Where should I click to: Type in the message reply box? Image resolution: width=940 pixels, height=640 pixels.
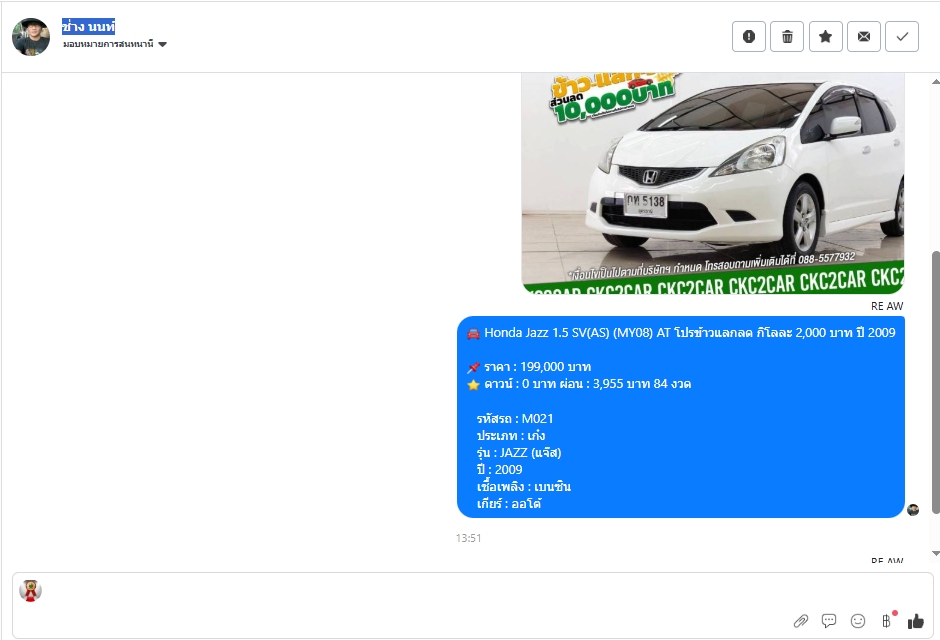400,595
